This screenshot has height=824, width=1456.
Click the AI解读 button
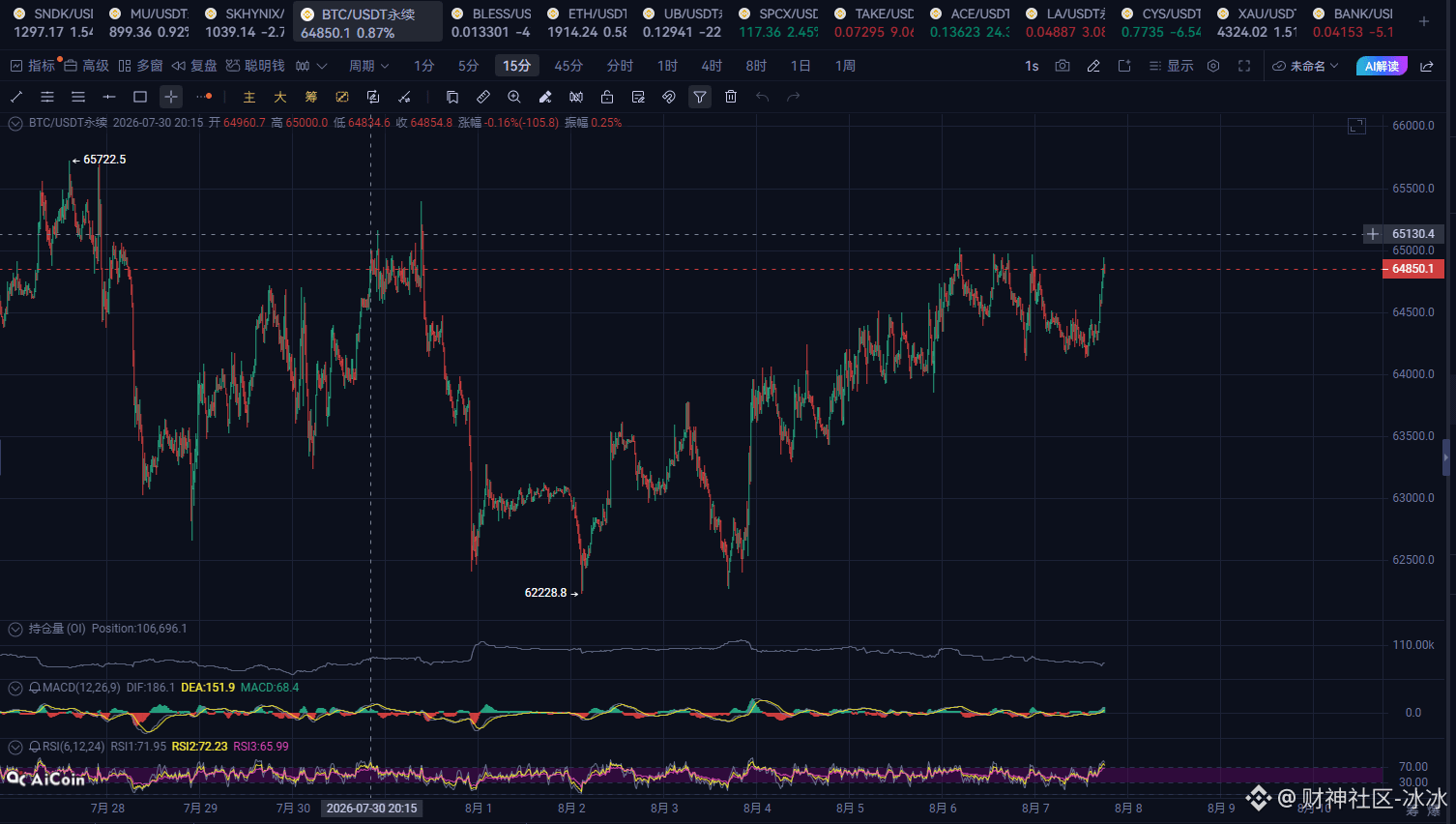coord(1382,66)
